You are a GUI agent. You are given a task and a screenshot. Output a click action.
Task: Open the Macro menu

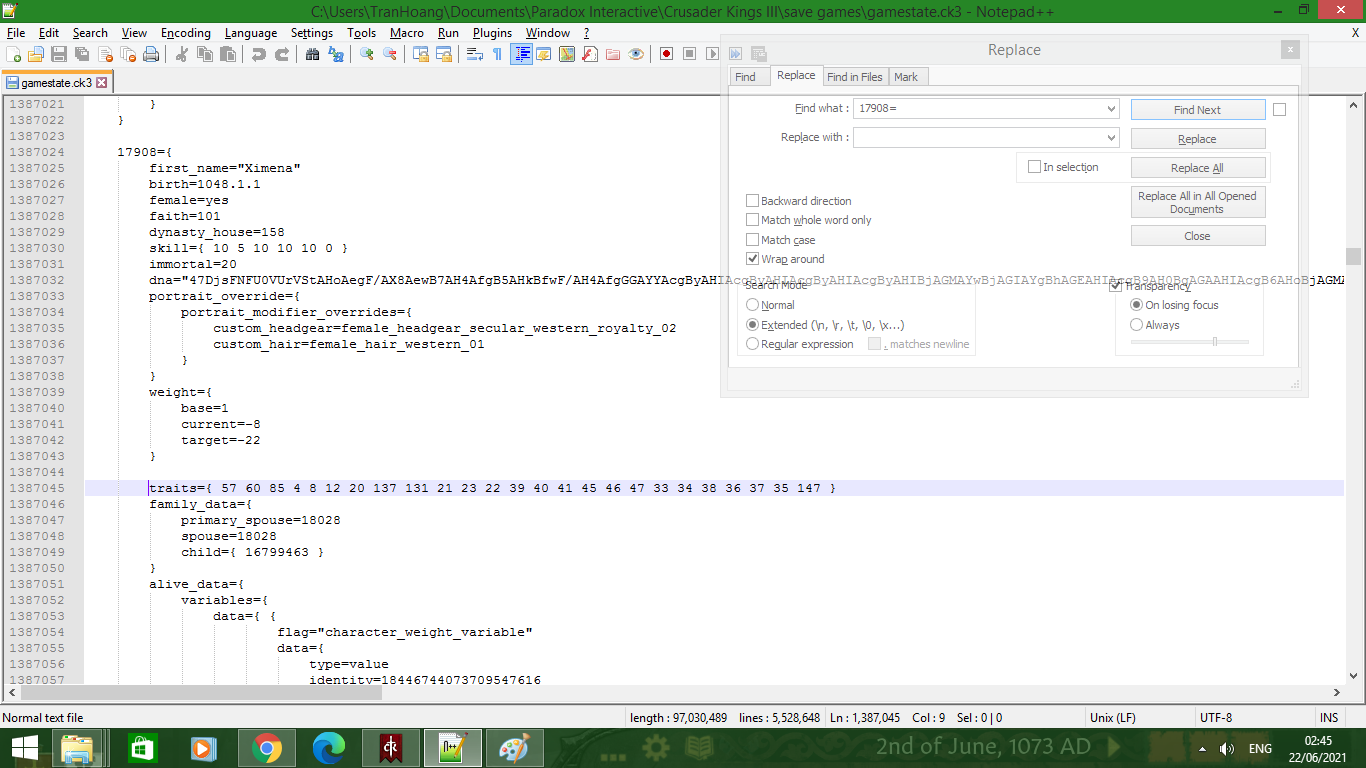(x=407, y=33)
